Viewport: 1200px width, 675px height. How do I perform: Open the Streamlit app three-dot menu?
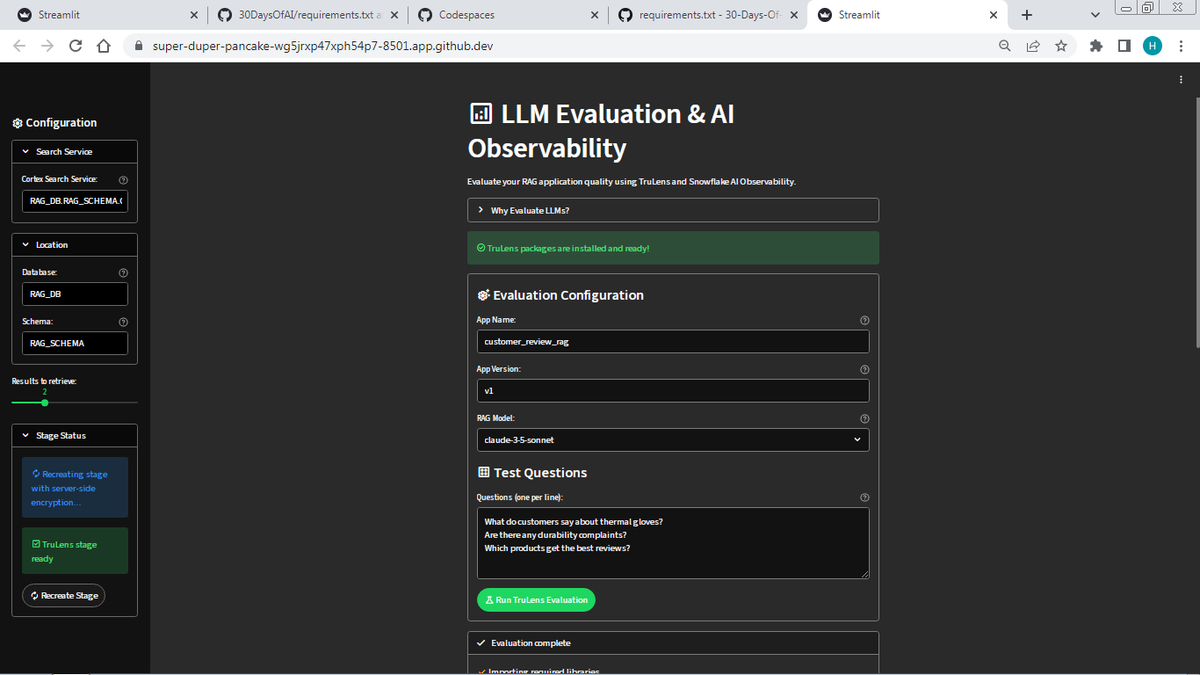pyautogui.click(x=1180, y=81)
